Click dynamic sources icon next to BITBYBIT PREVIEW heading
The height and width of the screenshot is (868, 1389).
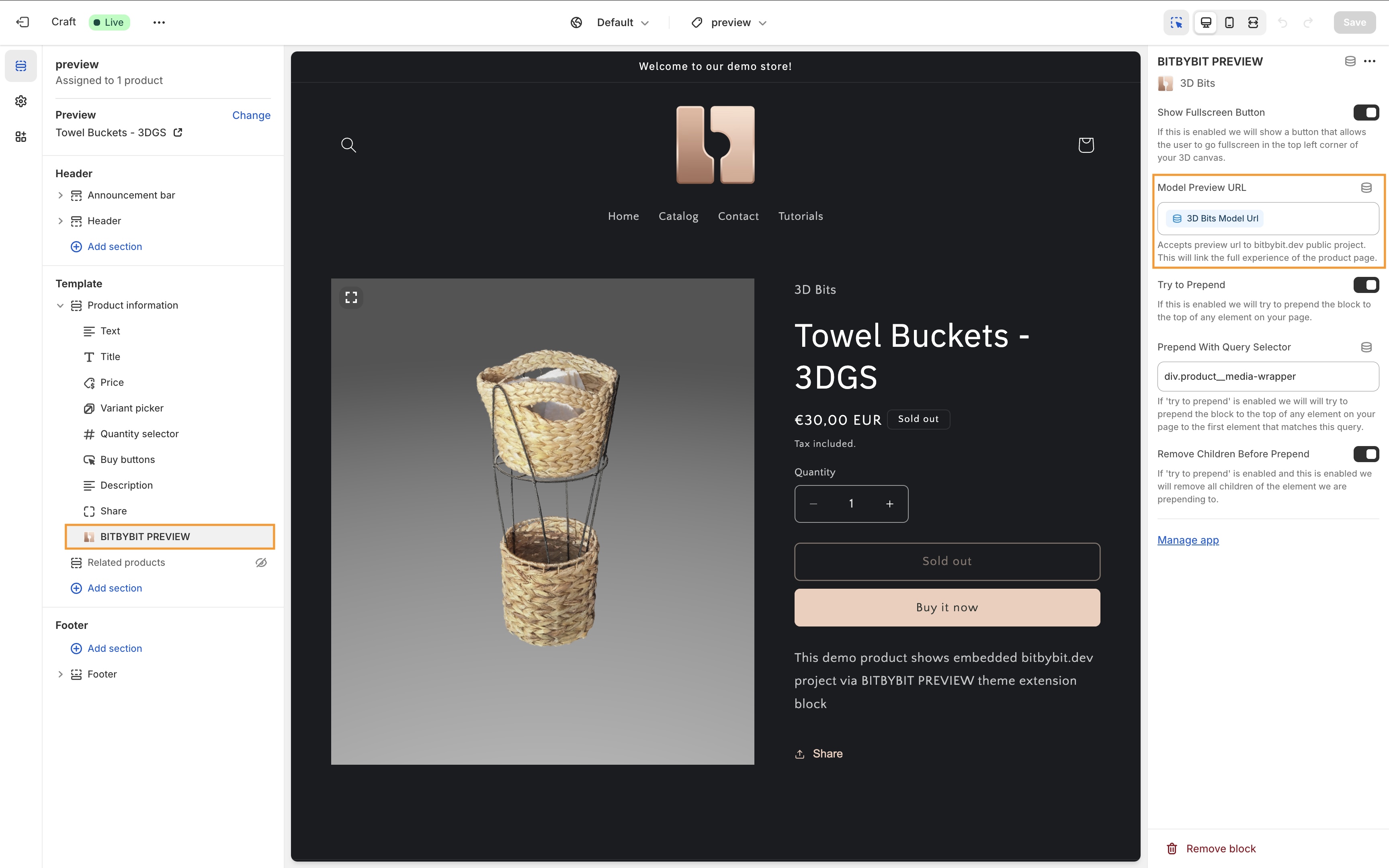click(x=1350, y=61)
